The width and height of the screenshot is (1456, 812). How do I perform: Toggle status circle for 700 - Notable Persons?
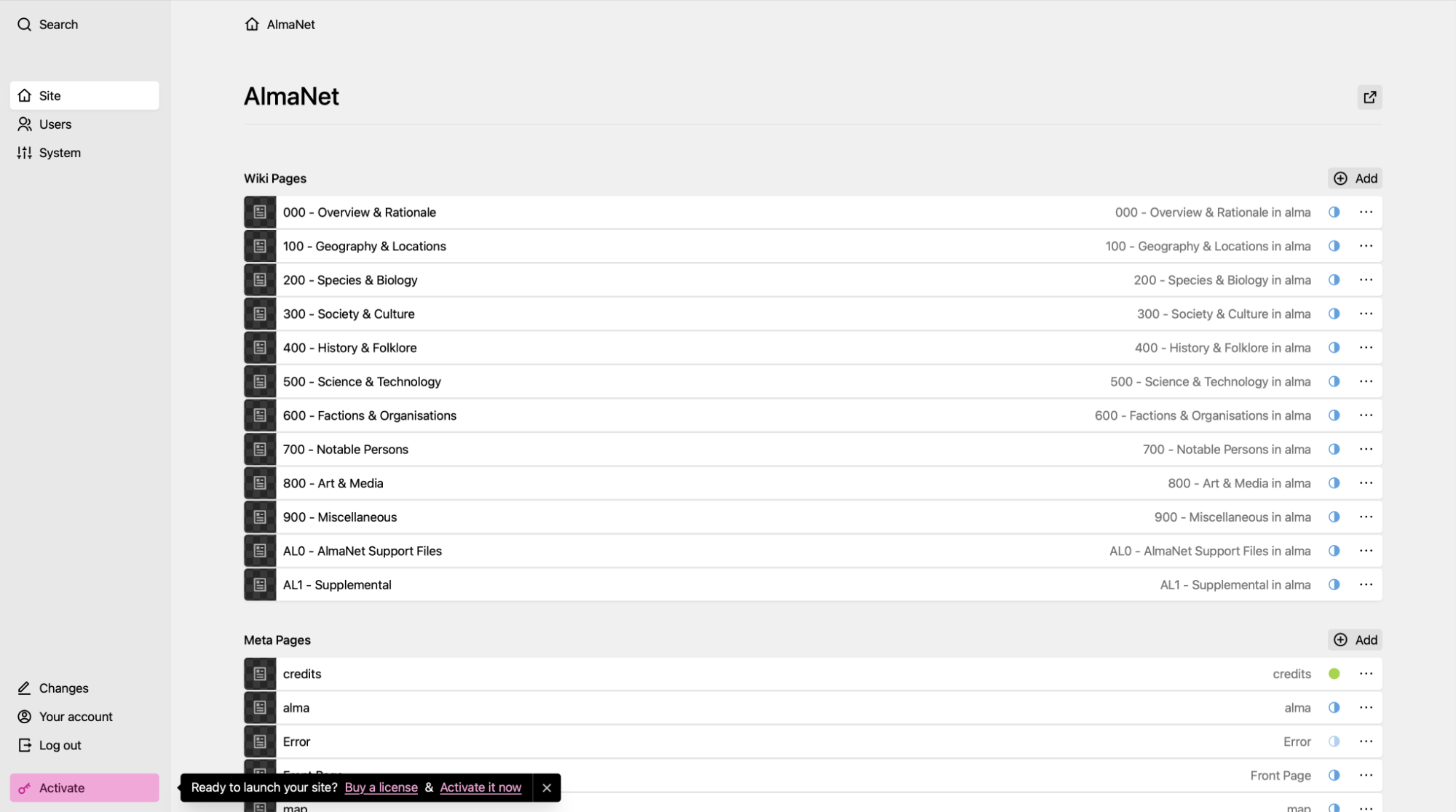click(x=1334, y=449)
